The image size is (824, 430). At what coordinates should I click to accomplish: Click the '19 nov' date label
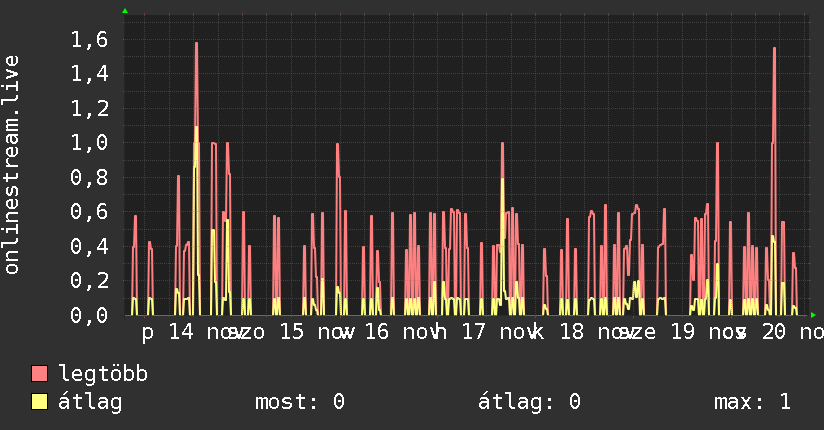[708, 332]
